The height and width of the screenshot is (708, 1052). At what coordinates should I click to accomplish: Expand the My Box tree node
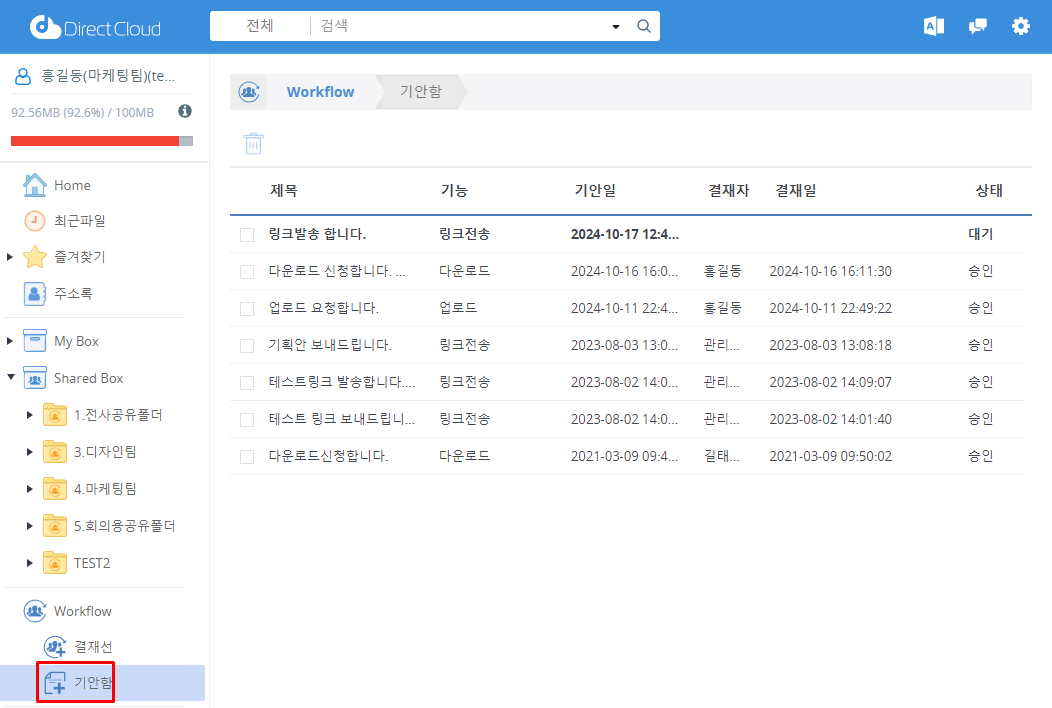[10, 342]
